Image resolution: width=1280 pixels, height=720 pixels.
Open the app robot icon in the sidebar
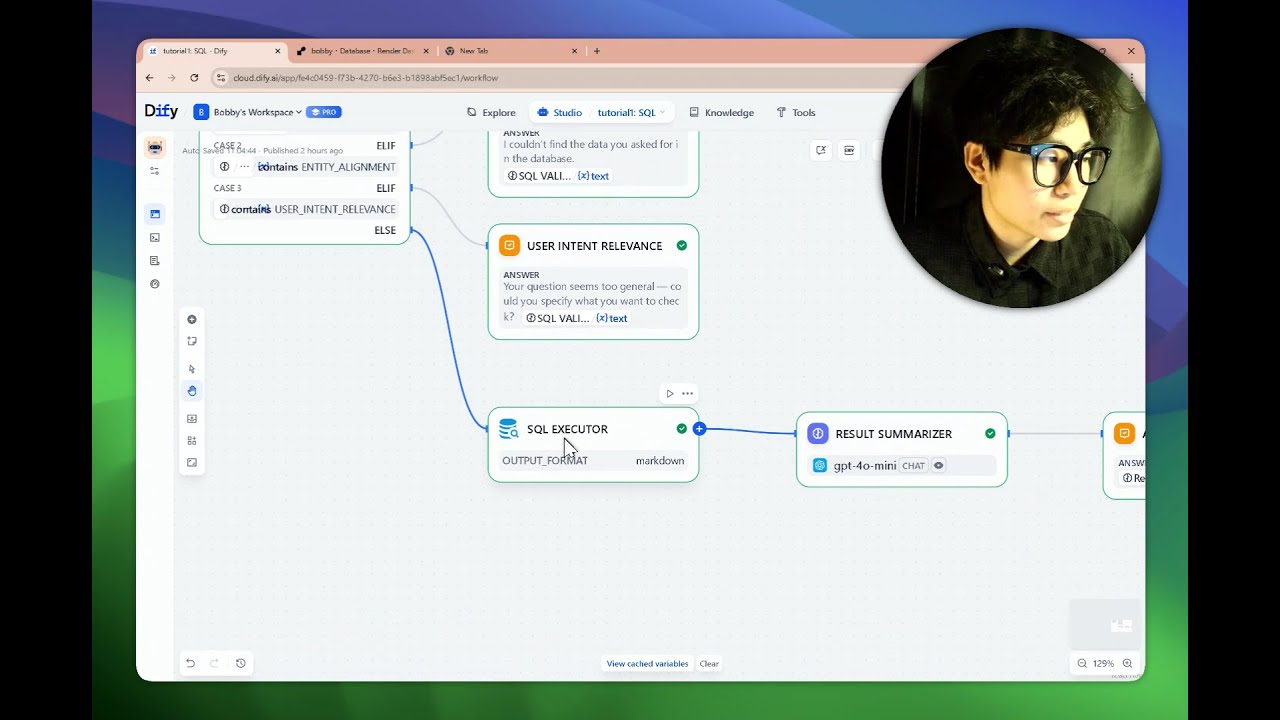click(x=155, y=148)
